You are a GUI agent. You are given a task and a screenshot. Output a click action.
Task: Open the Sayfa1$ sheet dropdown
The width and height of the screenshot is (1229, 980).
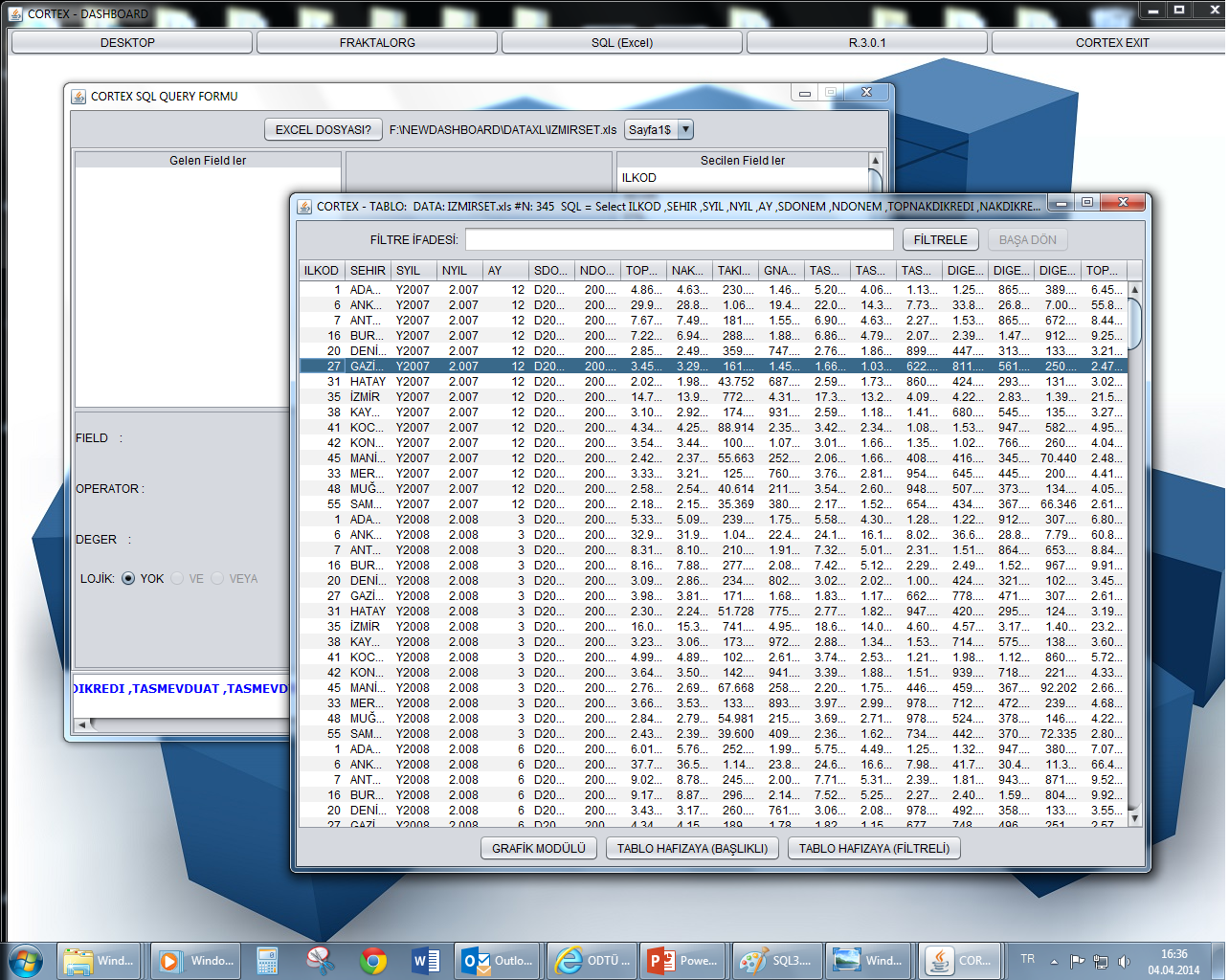685,129
